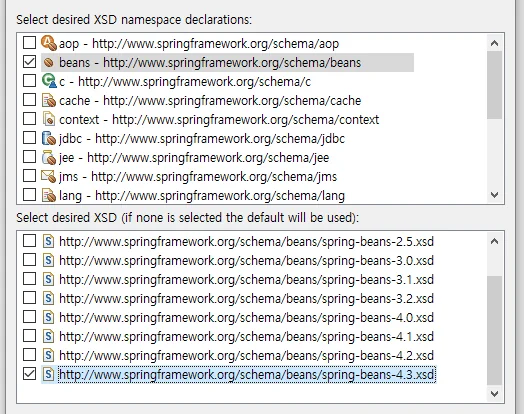Enable the spring-beans-4.0.xsd checkbox
The width and height of the screenshot is (524, 414).
coord(29,317)
